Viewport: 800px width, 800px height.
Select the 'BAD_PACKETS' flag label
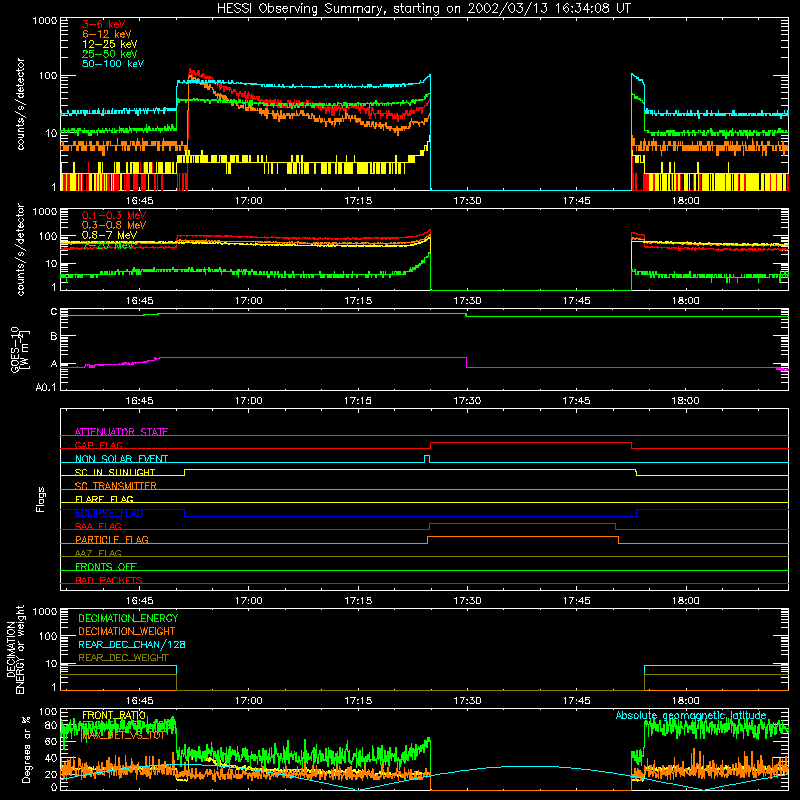click(x=109, y=580)
